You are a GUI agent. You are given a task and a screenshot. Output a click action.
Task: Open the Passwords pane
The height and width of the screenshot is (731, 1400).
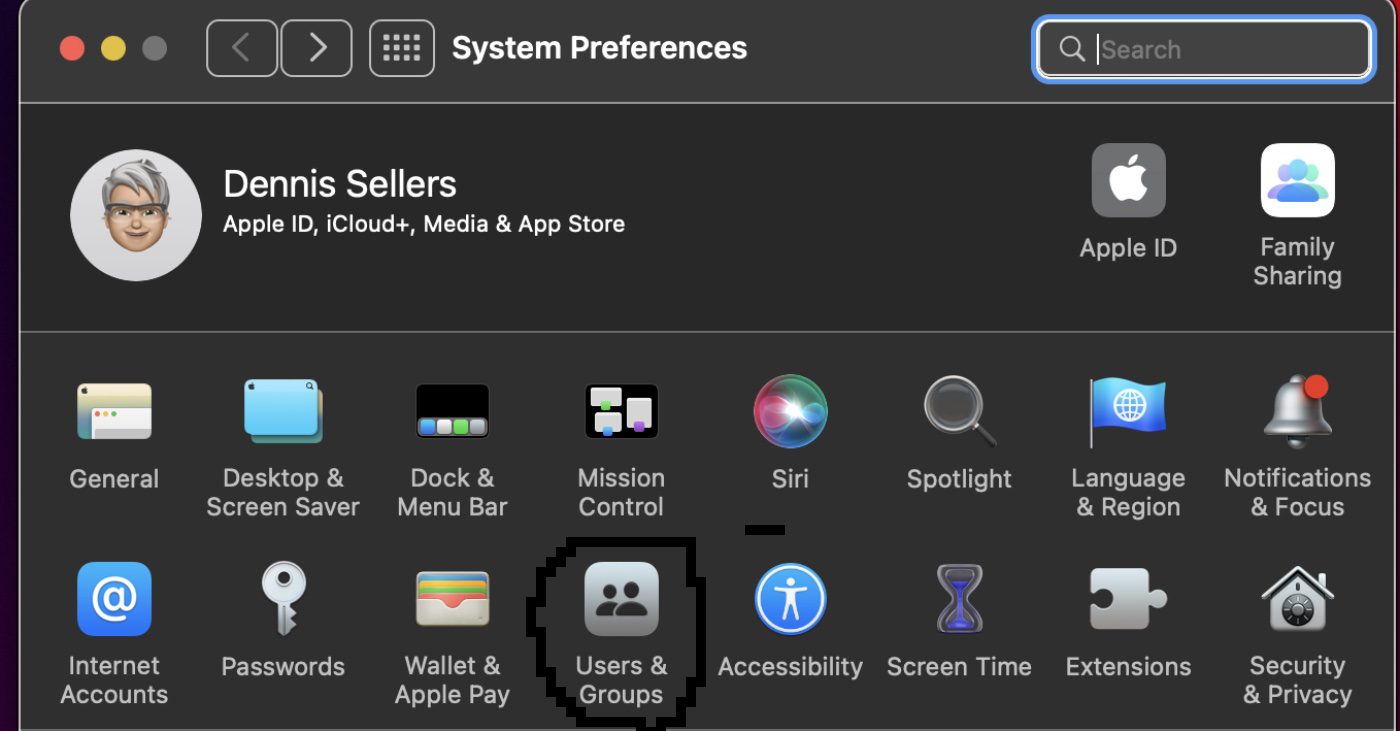tap(283, 599)
